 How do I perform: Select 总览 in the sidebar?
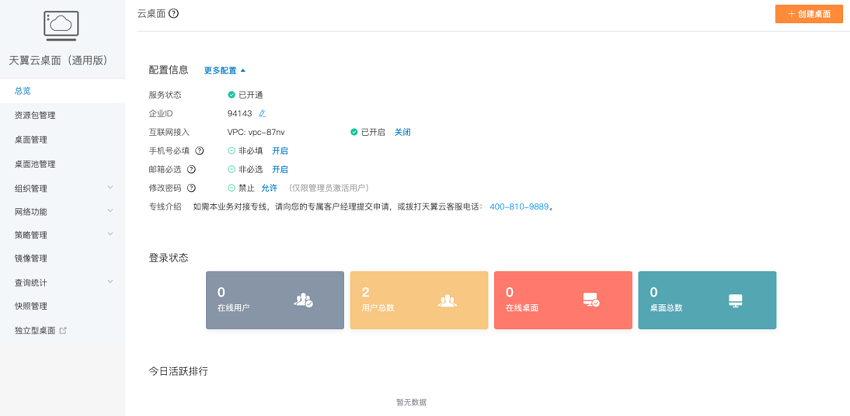62,91
